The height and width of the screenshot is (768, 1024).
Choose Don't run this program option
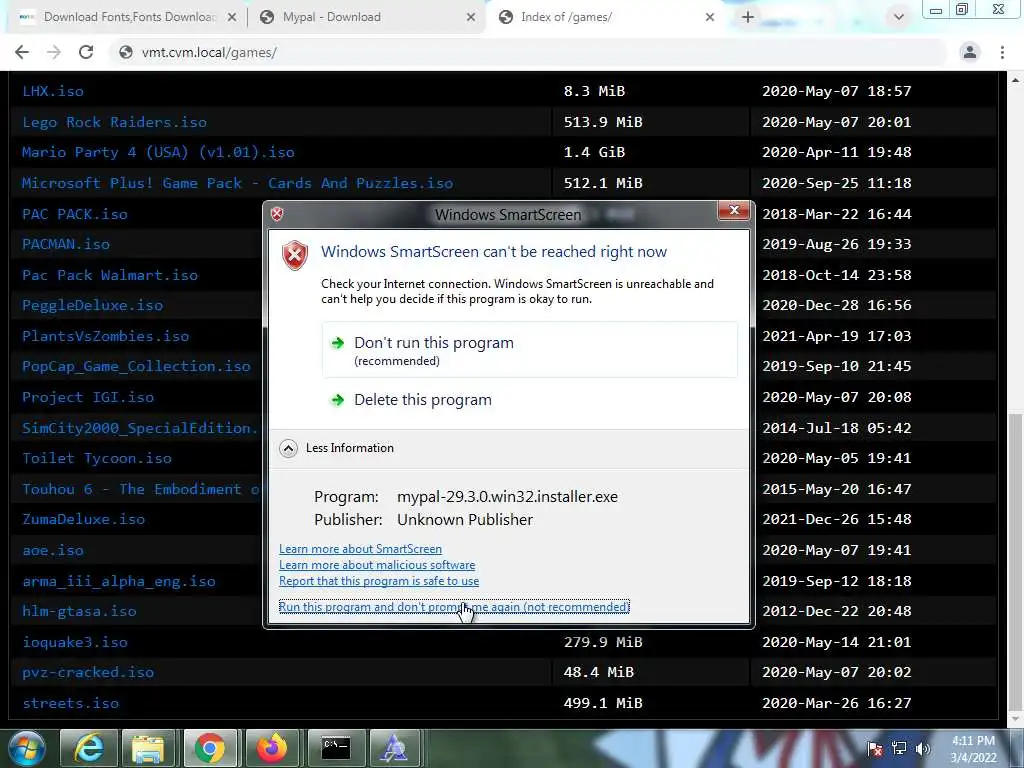click(530, 349)
